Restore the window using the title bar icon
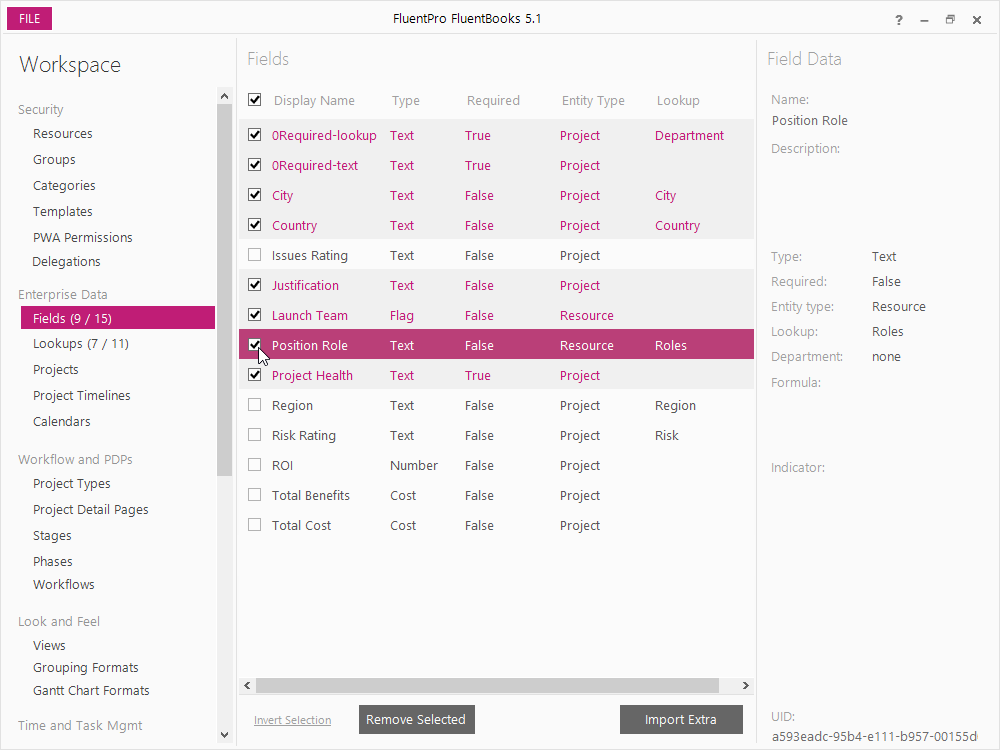1000x750 pixels. click(x=950, y=20)
